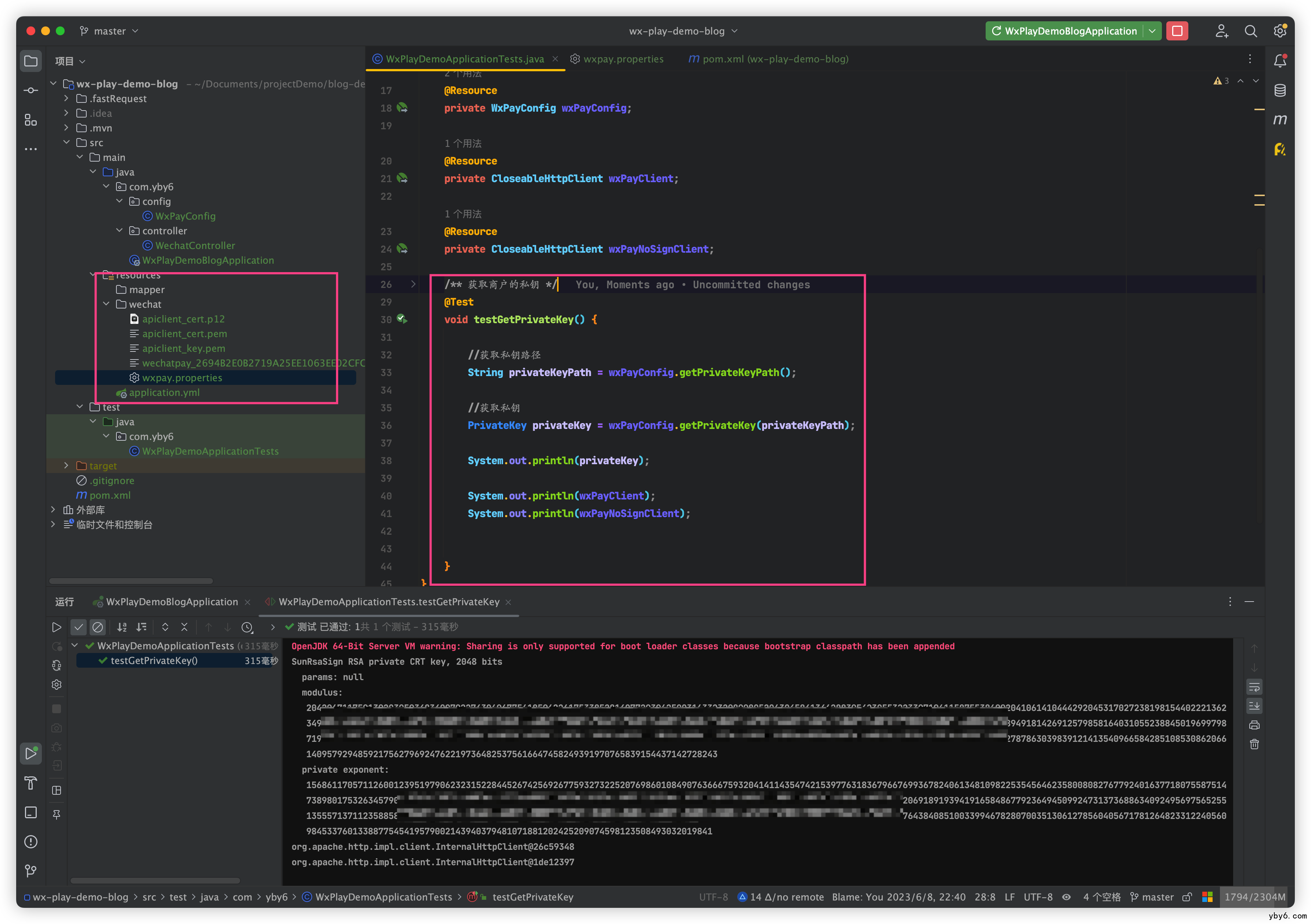
Task: Click the Commit tool window icon
Action: (x=31, y=90)
